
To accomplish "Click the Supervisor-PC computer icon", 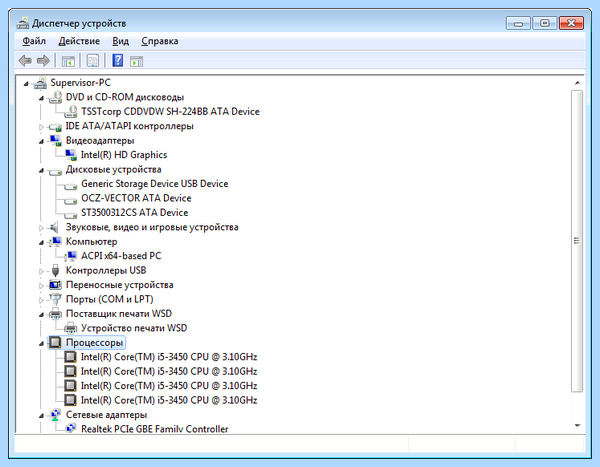I will point(41,83).
